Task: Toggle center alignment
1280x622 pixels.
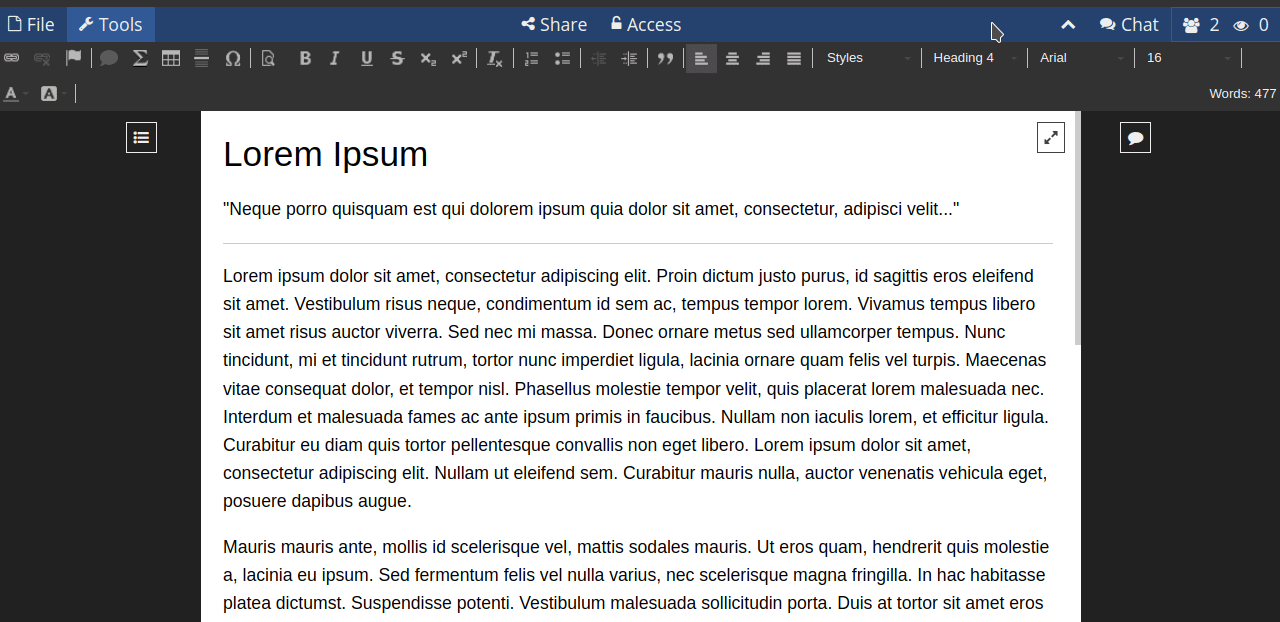Action: click(x=732, y=58)
